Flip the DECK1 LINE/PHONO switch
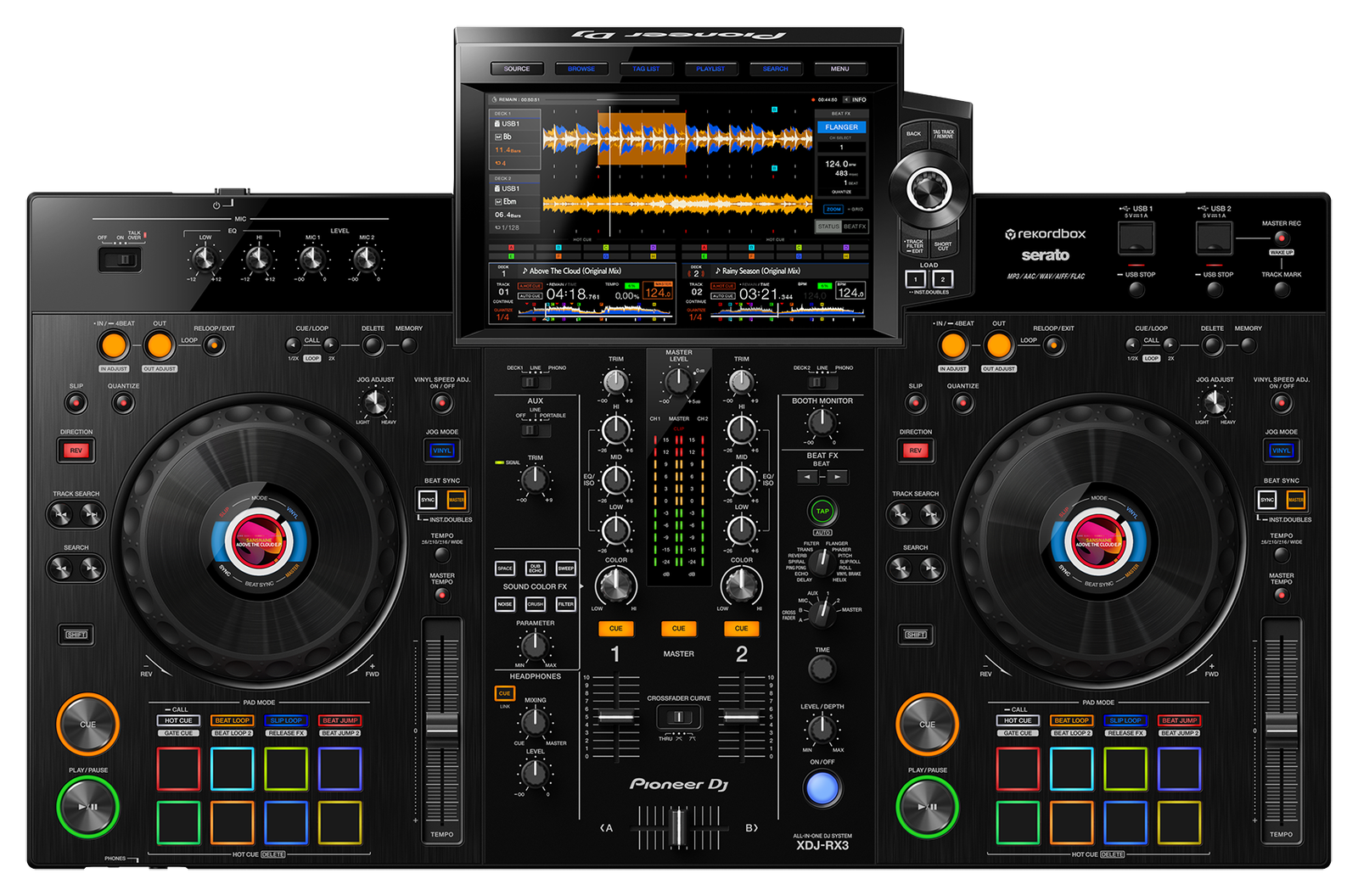Screen dimensions: 1358x896 coord(535,383)
